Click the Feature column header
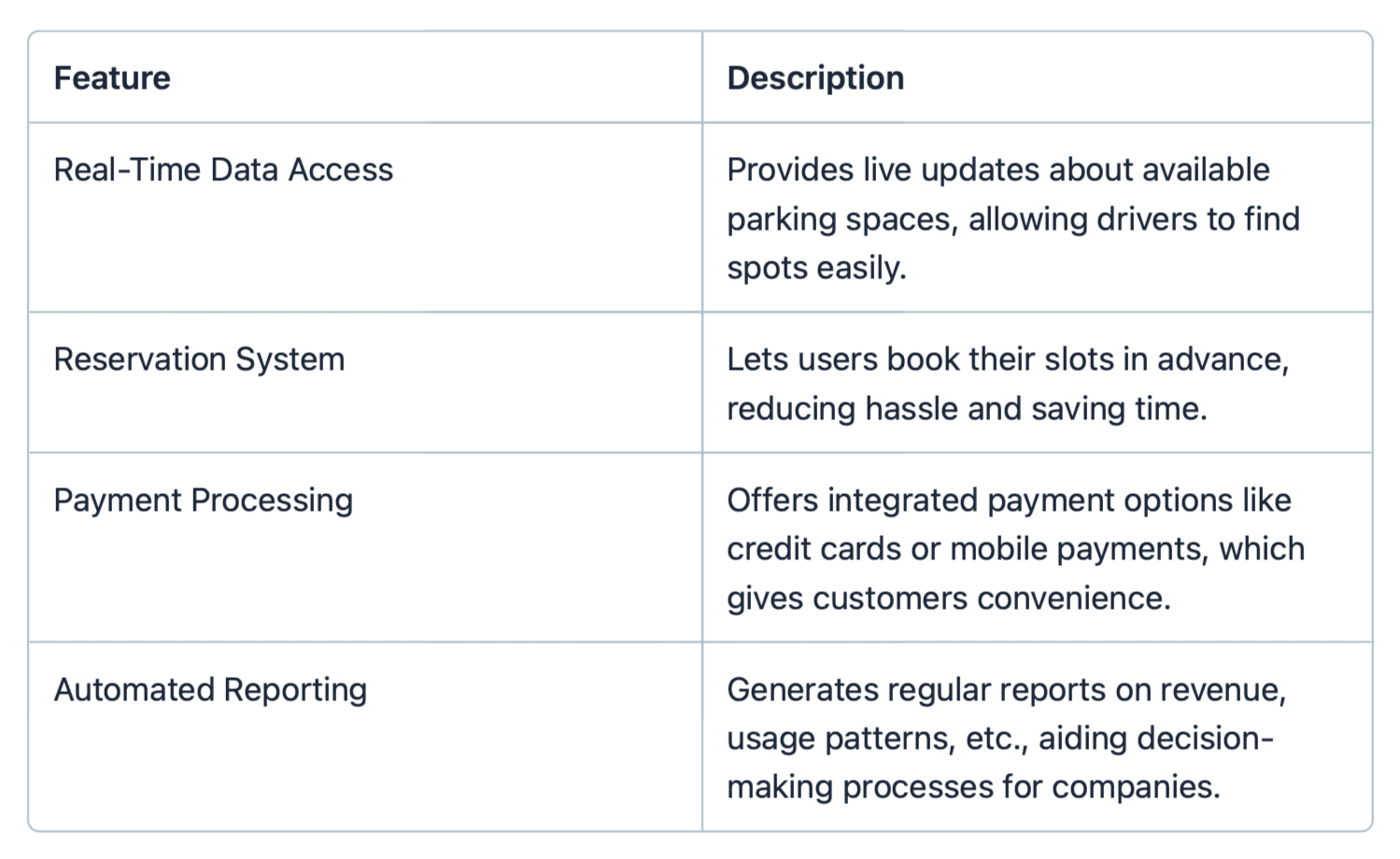 [112, 78]
